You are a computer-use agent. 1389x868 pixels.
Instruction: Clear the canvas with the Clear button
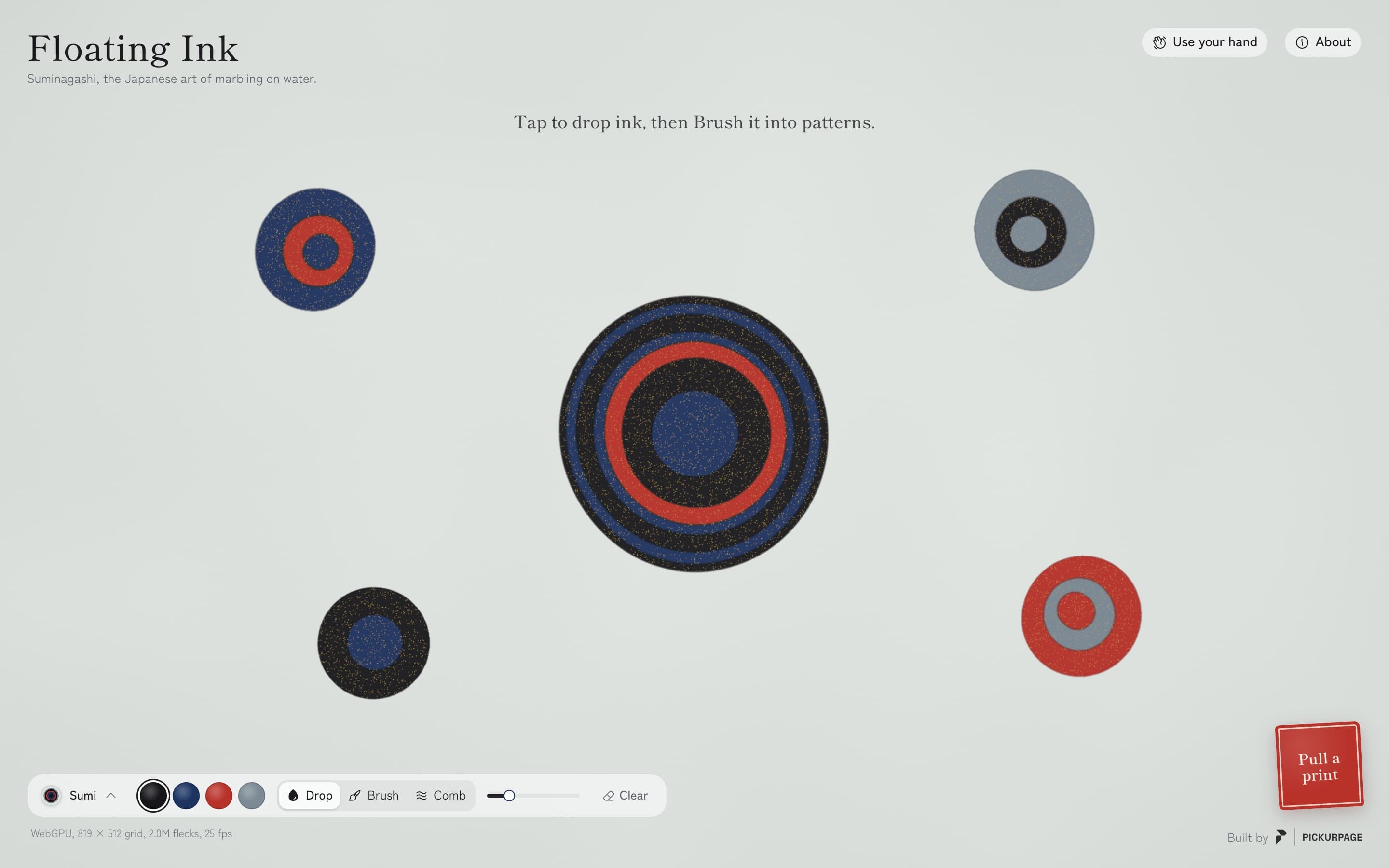[625, 795]
